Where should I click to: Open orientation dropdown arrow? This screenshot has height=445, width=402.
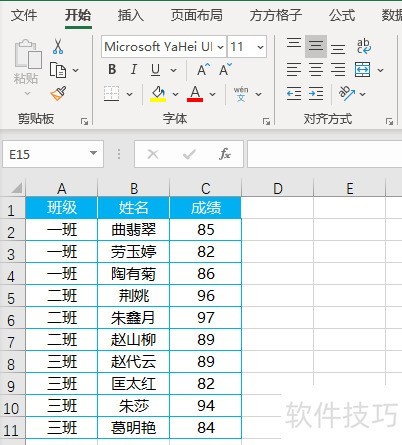363,94
